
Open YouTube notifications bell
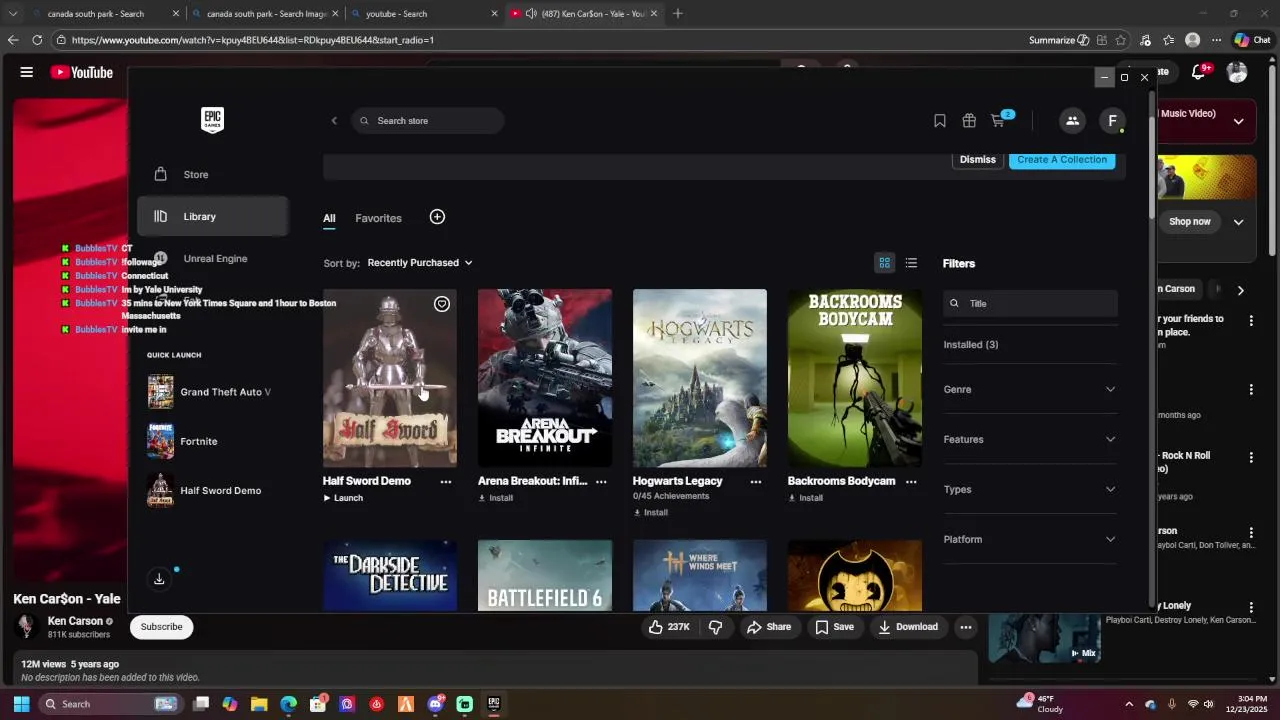1198,72
